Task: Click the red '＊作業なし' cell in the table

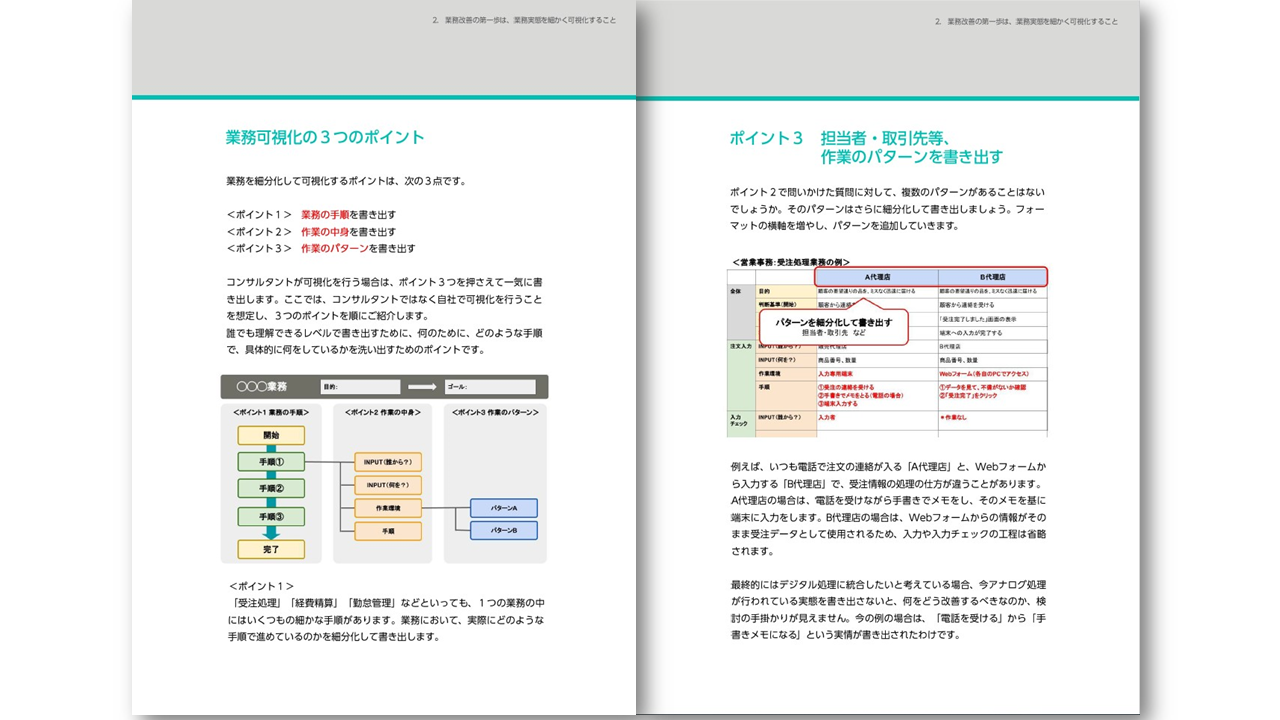Action: click(954, 418)
